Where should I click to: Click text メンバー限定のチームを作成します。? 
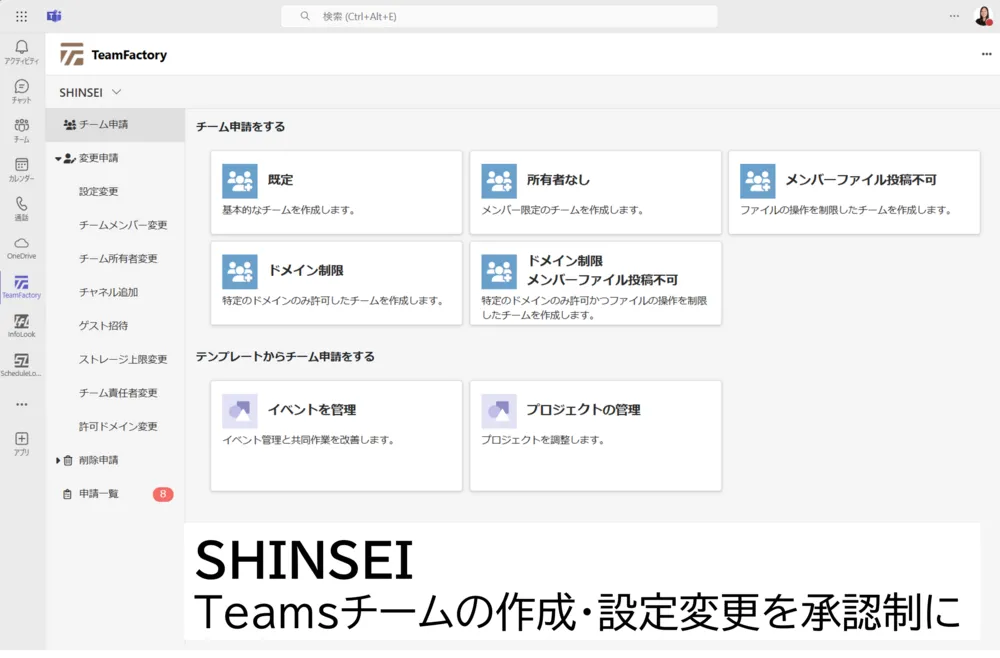pyautogui.click(x=563, y=210)
